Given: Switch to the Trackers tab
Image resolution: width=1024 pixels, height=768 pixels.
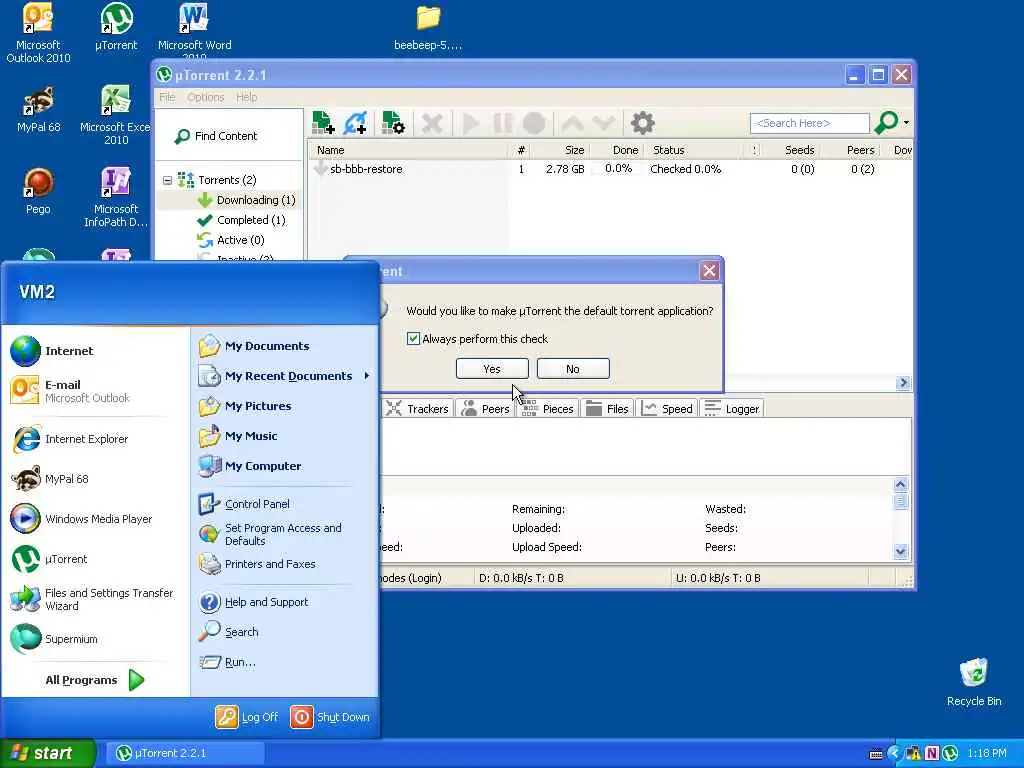Looking at the screenshot, I should 417,409.
